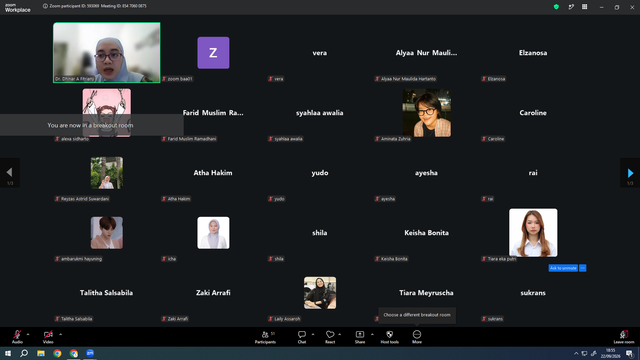Viewport: 640px width, 360px height.
Task: Click the Farid Muslim Ra... participant name
Action: click(213, 113)
